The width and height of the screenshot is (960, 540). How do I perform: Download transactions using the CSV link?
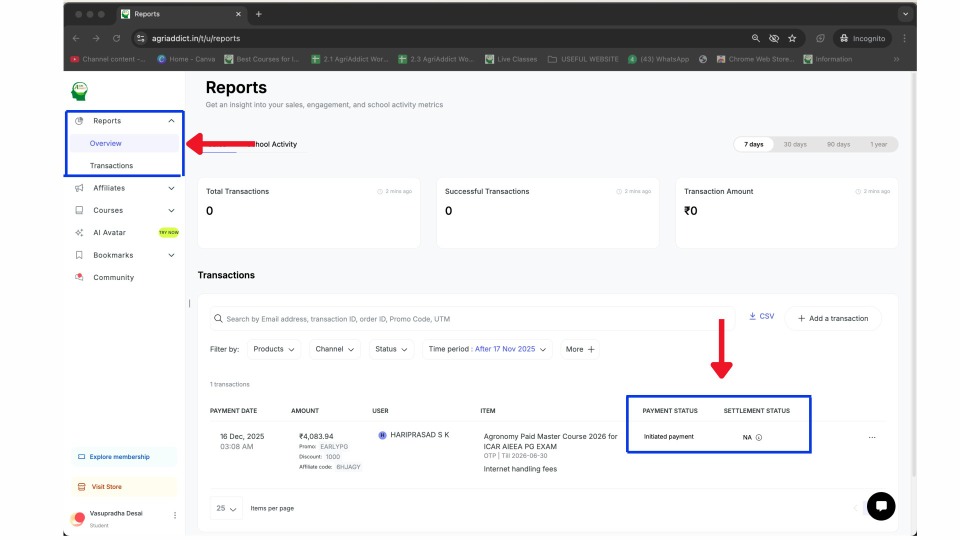click(761, 316)
